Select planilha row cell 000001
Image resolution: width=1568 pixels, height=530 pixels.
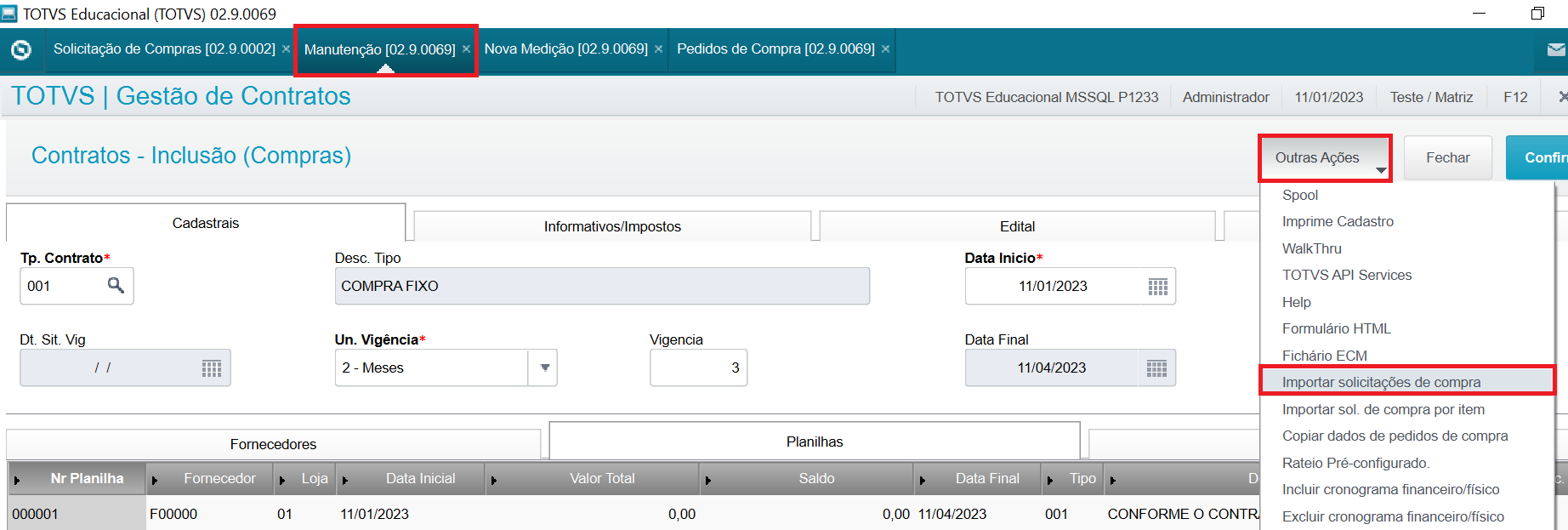tap(77, 514)
